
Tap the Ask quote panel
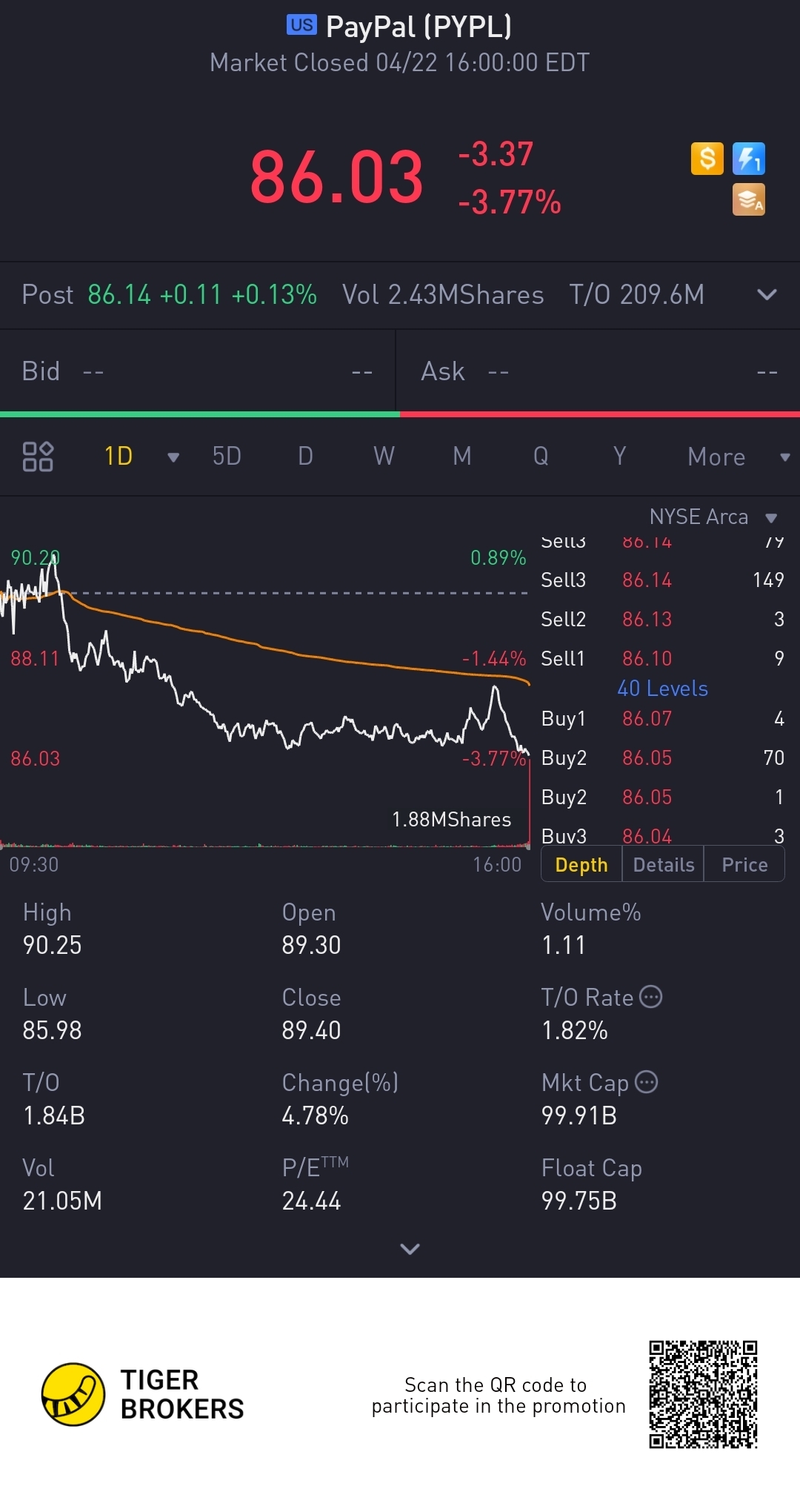pos(599,371)
